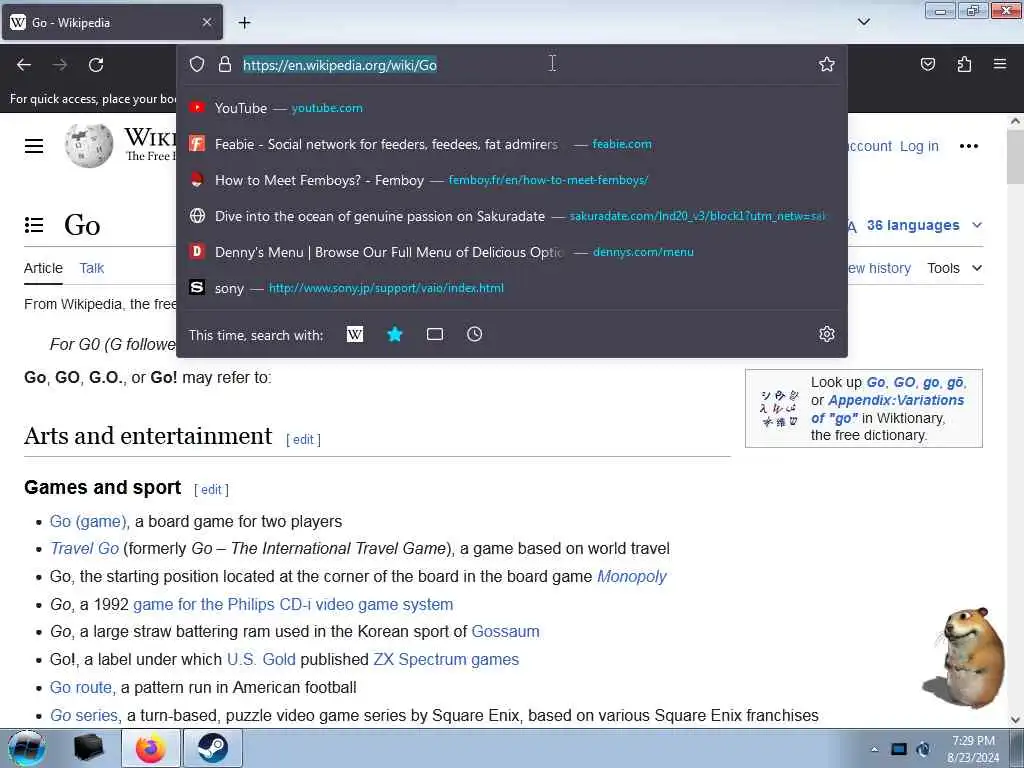Open the three-dot personal tools menu
This screenshot has height=768, width=1024.
click(968, 146)
